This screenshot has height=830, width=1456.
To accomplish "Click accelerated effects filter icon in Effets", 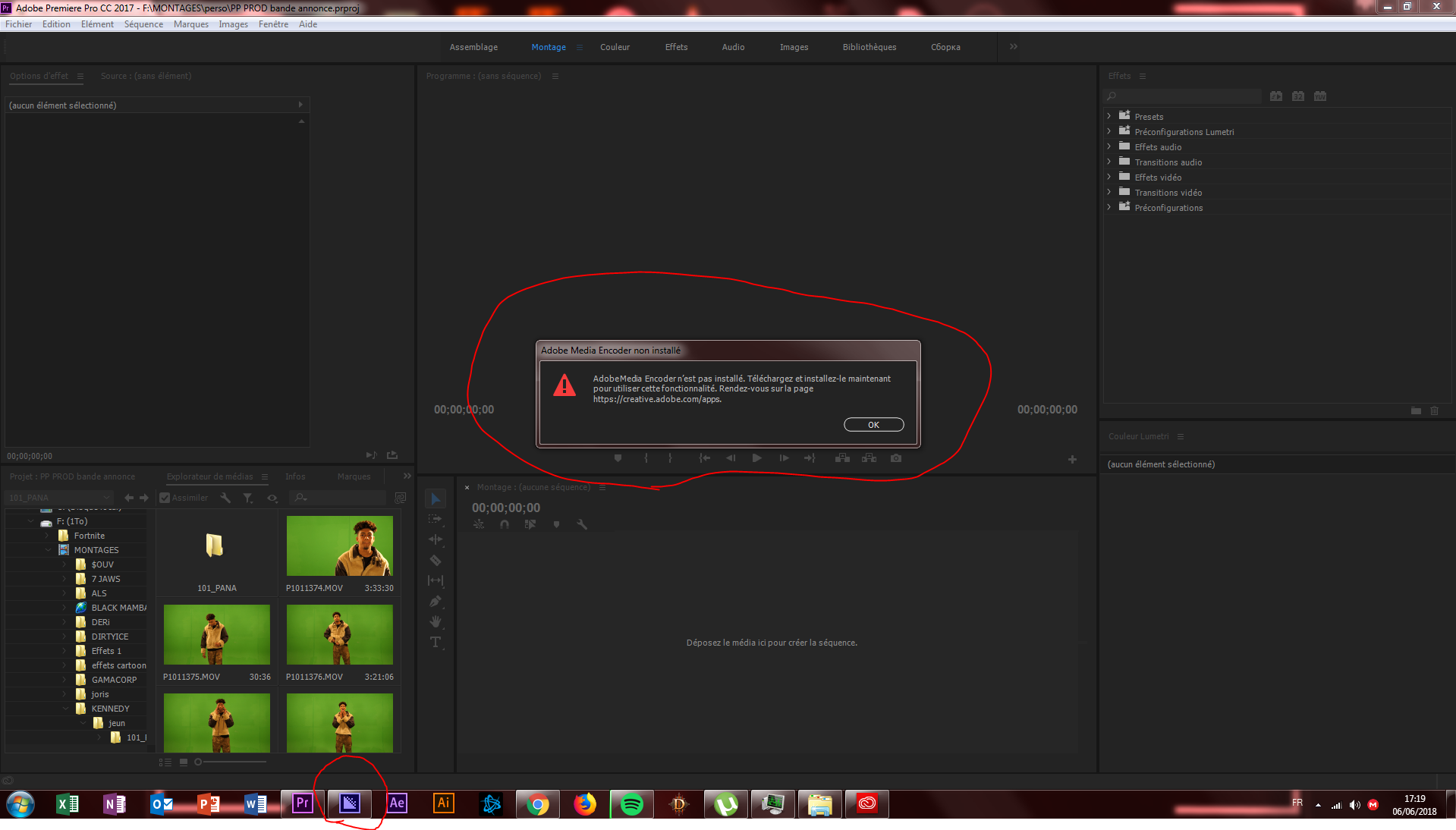I will tap(1276, 96).
